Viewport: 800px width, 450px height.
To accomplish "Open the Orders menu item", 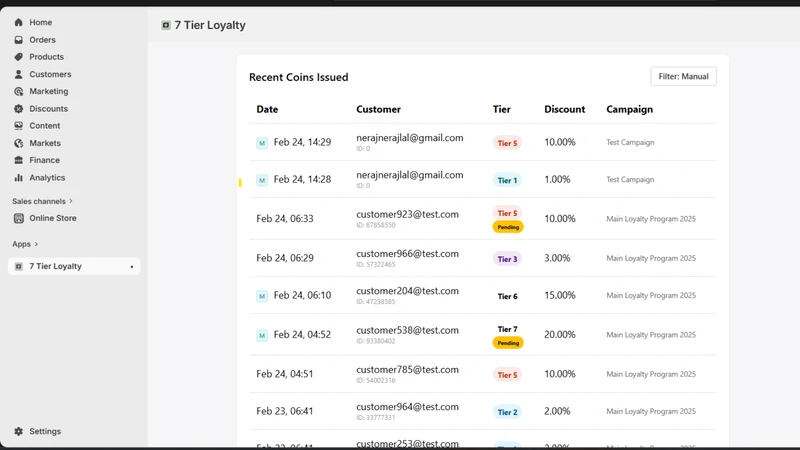I will (42, 40).
